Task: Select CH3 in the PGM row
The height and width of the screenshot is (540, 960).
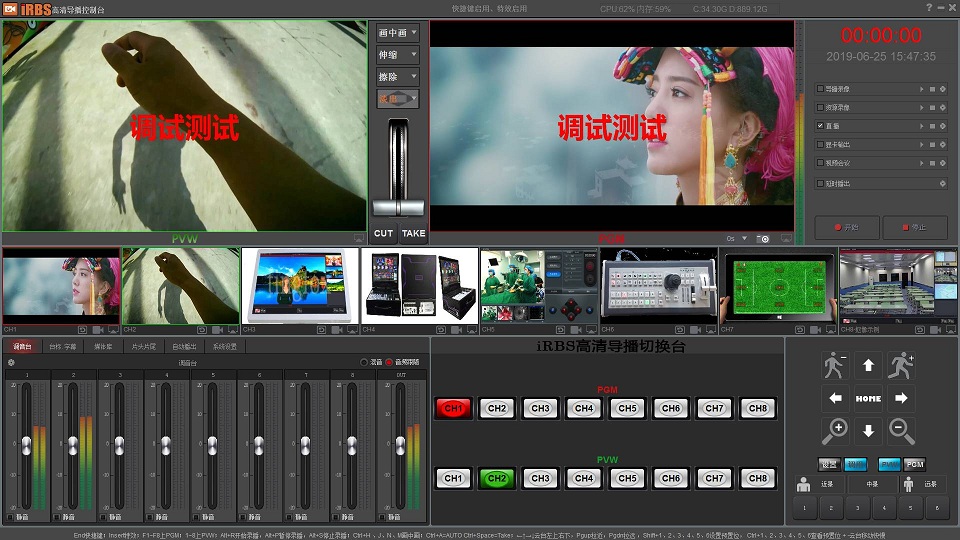Action: pos(540,408)
